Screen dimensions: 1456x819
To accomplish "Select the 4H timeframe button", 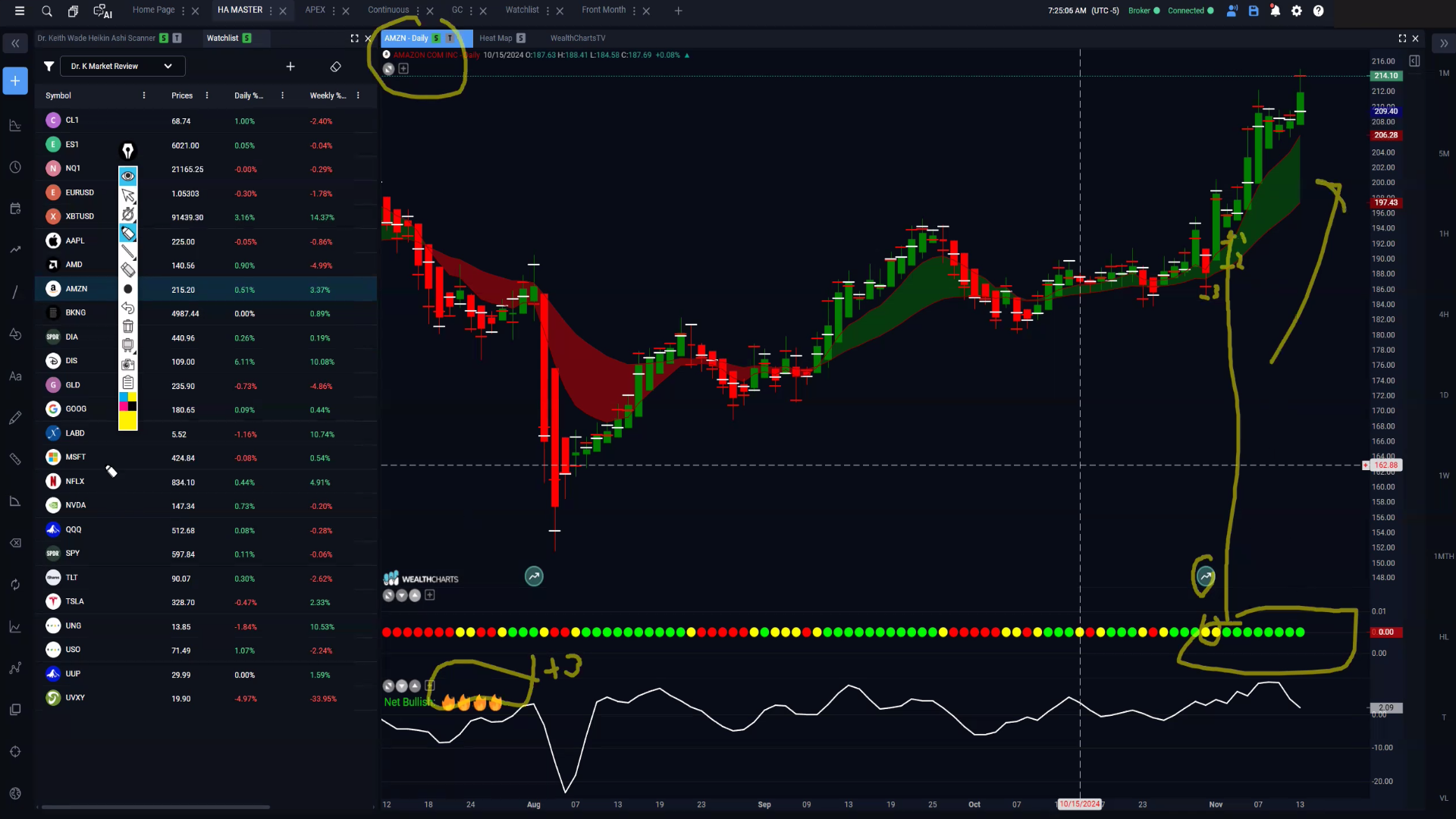I will [1444, 315].
